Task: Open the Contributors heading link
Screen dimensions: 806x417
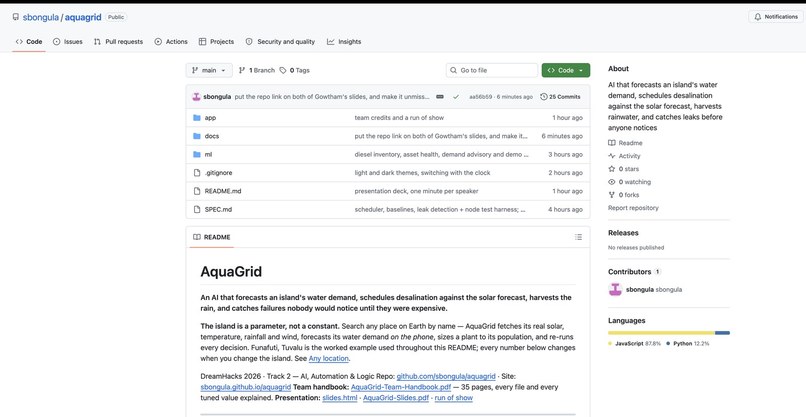Action: click(x=634, y=271)
